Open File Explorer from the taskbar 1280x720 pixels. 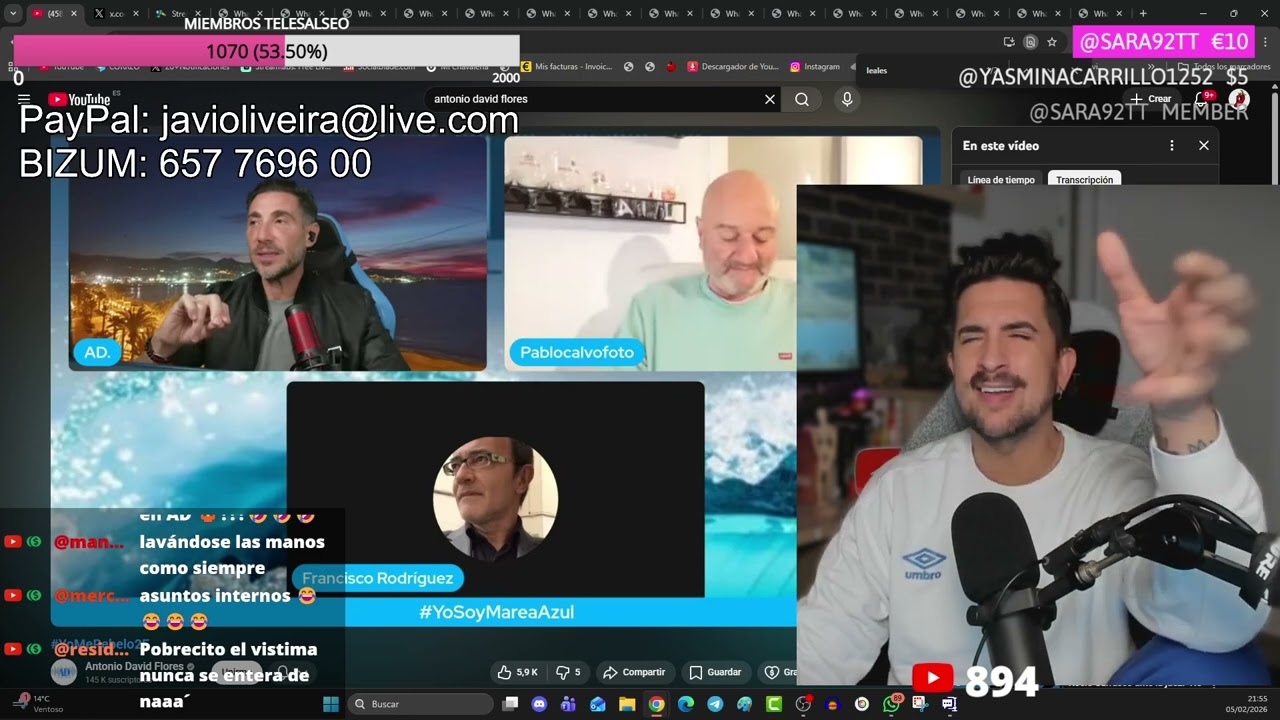[x=627, y=704]
